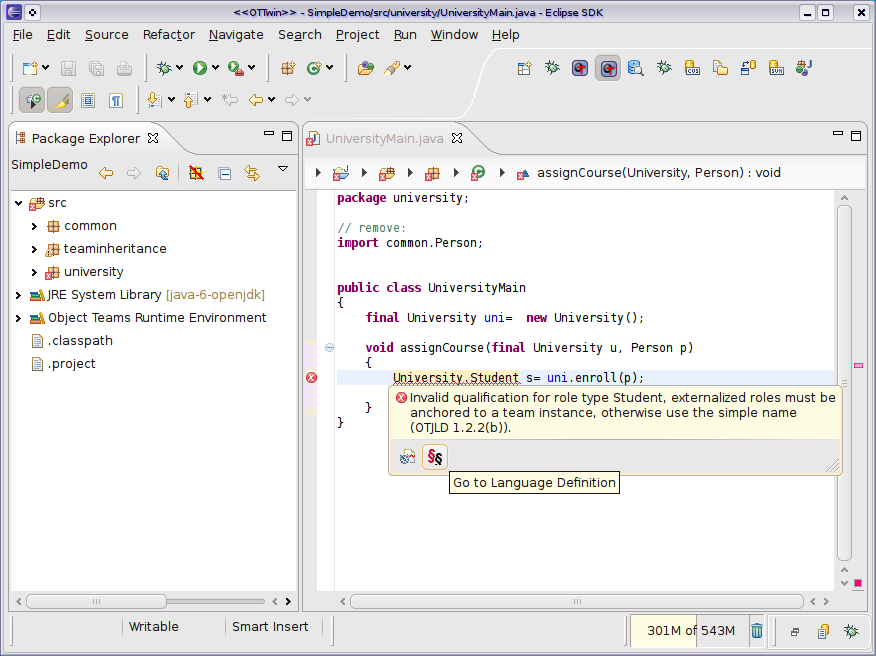Click the Up one level icon in Package Explorer
The height and width of the screenshot is (656, 876).
[162, 173]
